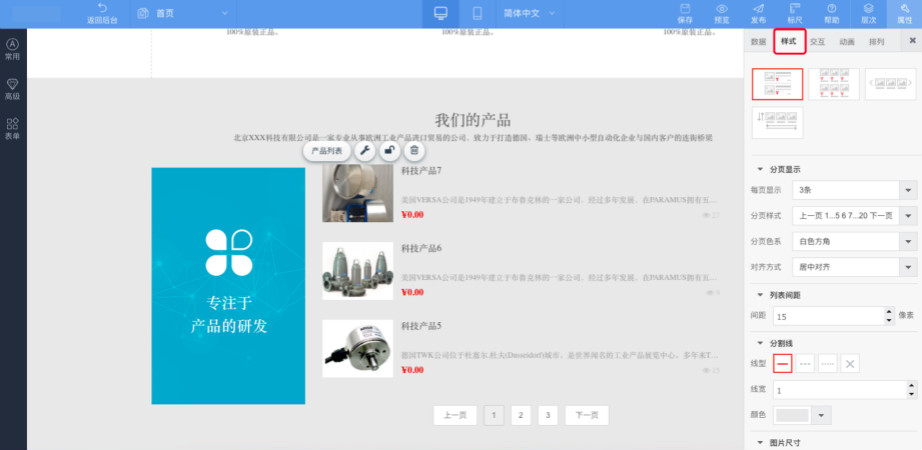Viewport: 922px width, 450px height.
Task: Click the wrench settings icon above product list
Action: (365, 151)
